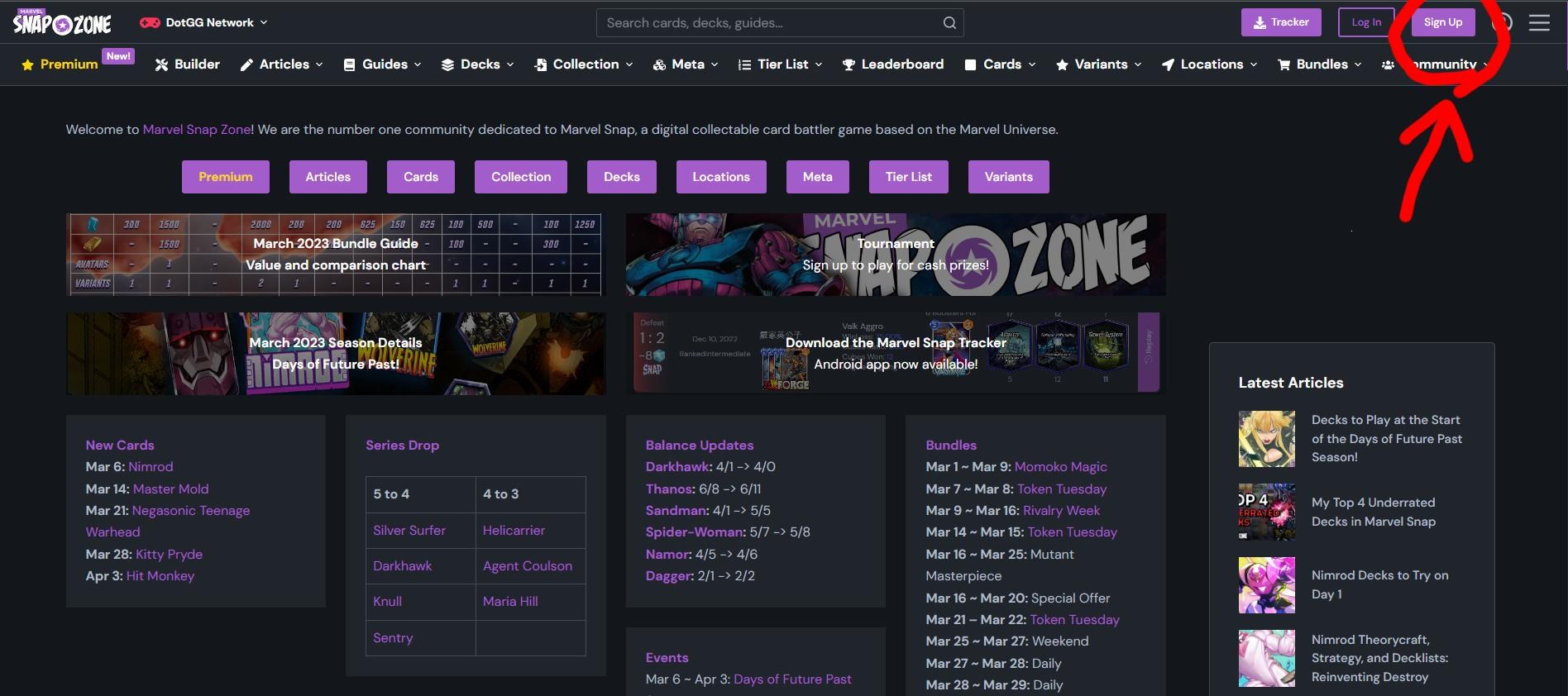Expand the DotGG Network dropdown

pos(264,22)
